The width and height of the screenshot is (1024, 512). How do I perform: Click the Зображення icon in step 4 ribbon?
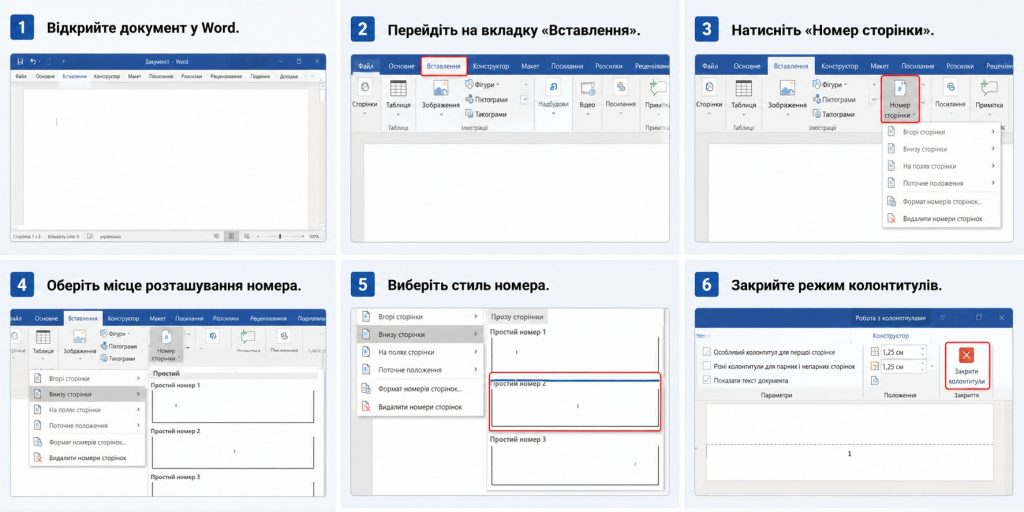pos(80,337)
